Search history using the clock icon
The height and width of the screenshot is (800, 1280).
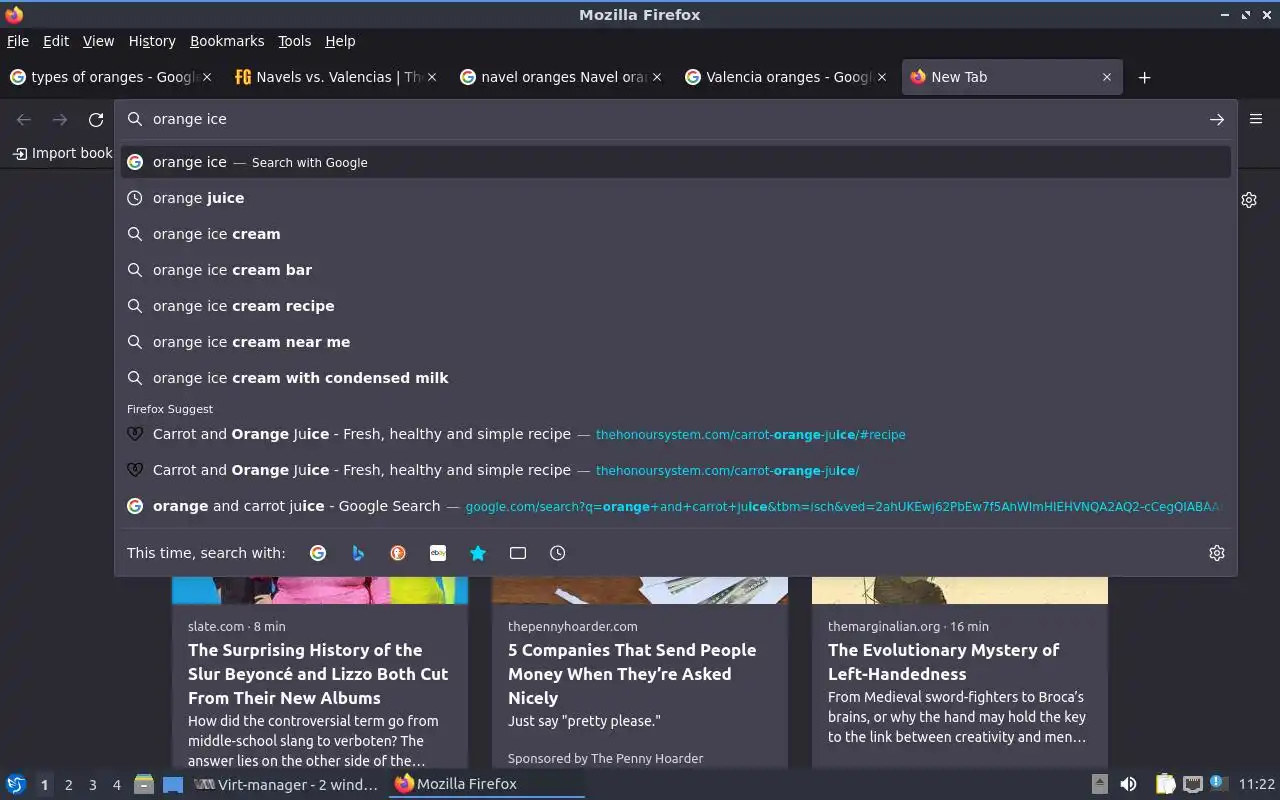coord(558,553)
